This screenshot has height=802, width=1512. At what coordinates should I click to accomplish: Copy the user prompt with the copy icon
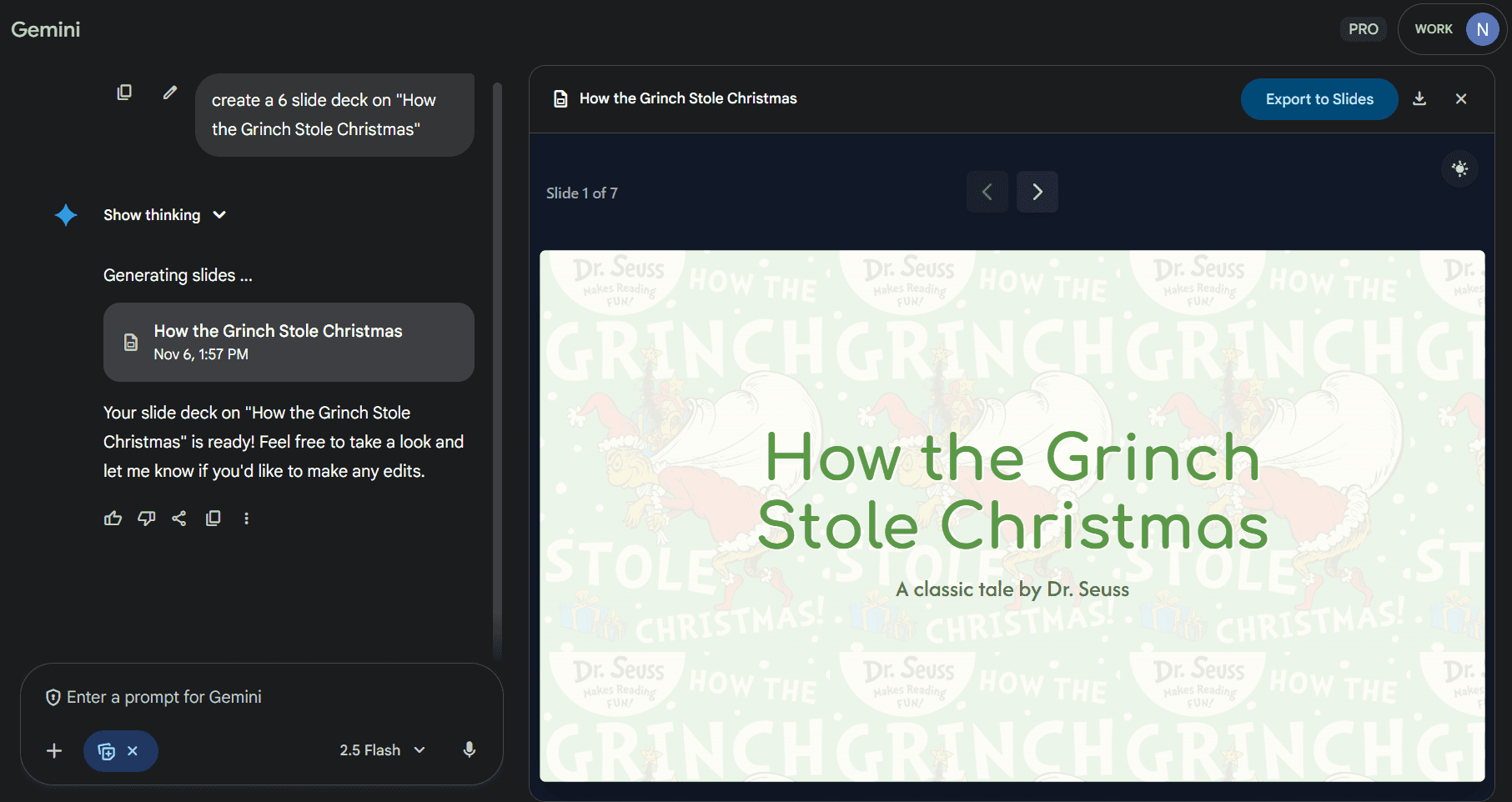click(x=124, y=93)
